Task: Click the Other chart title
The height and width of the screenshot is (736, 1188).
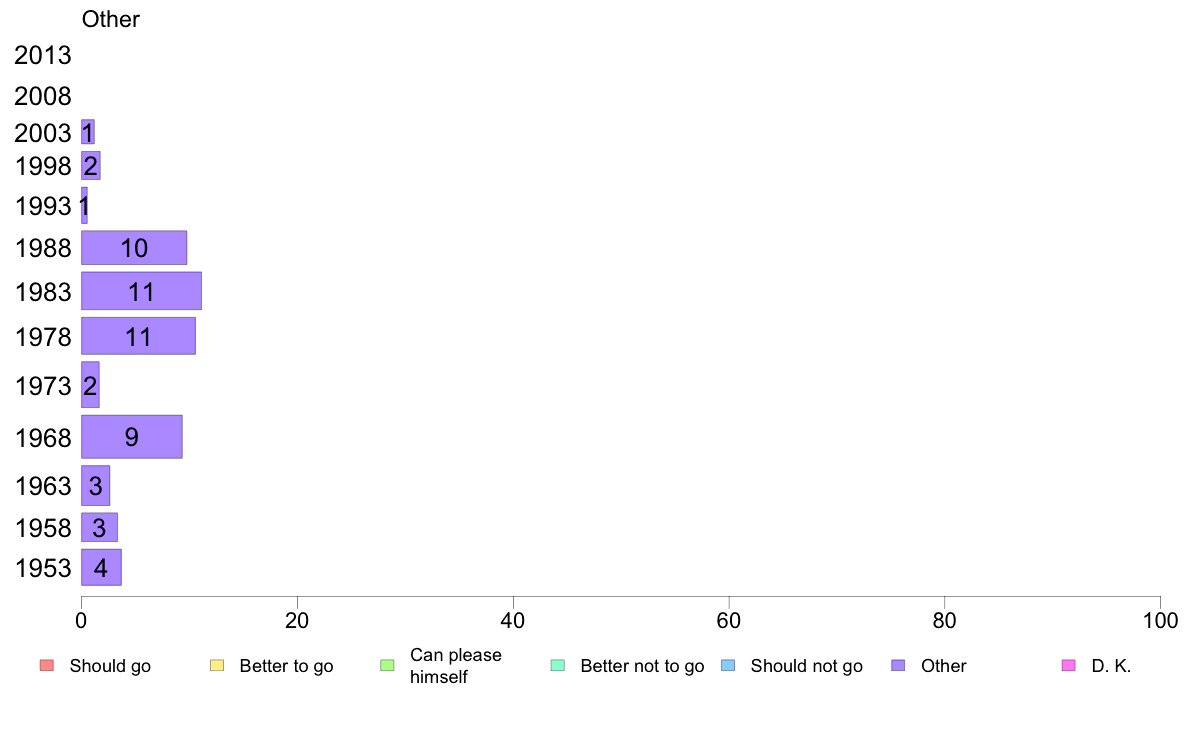Action: pos(111,19)
